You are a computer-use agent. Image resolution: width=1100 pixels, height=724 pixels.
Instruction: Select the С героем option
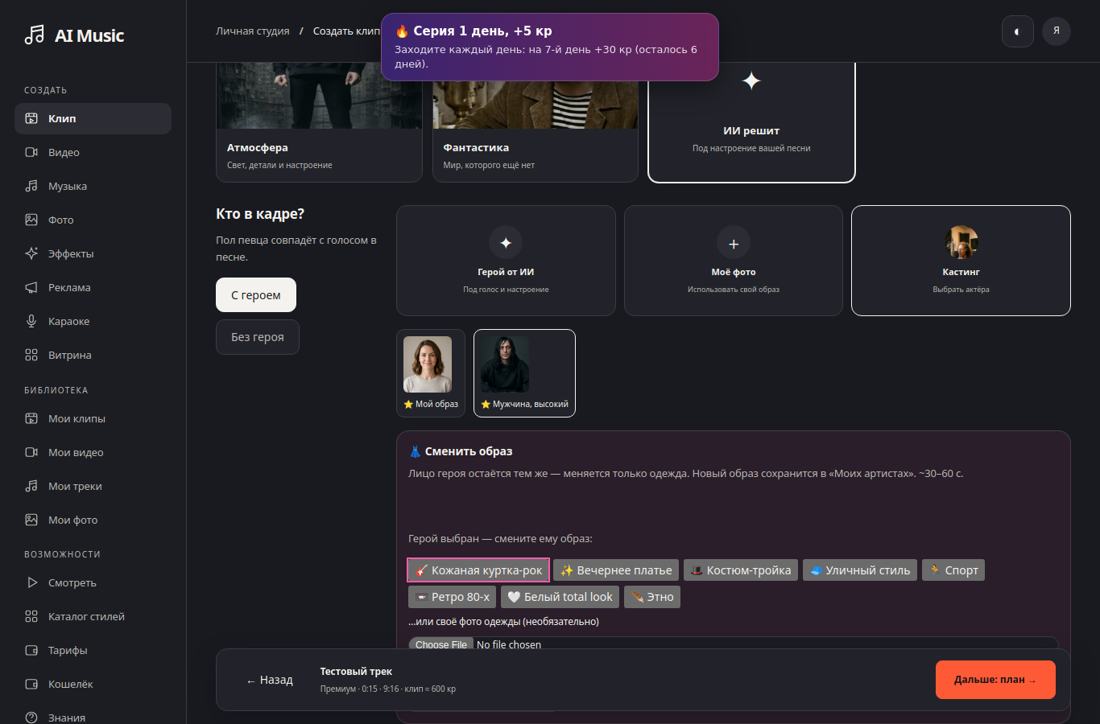tap(256, 295)
